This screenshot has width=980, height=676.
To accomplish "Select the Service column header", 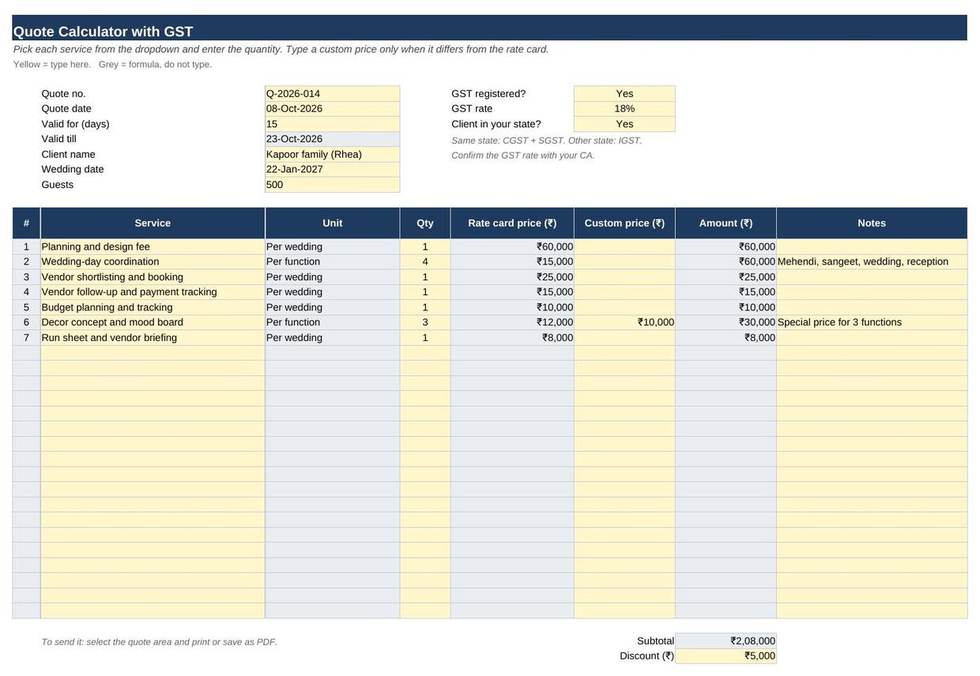I will (x=152, y=223).
